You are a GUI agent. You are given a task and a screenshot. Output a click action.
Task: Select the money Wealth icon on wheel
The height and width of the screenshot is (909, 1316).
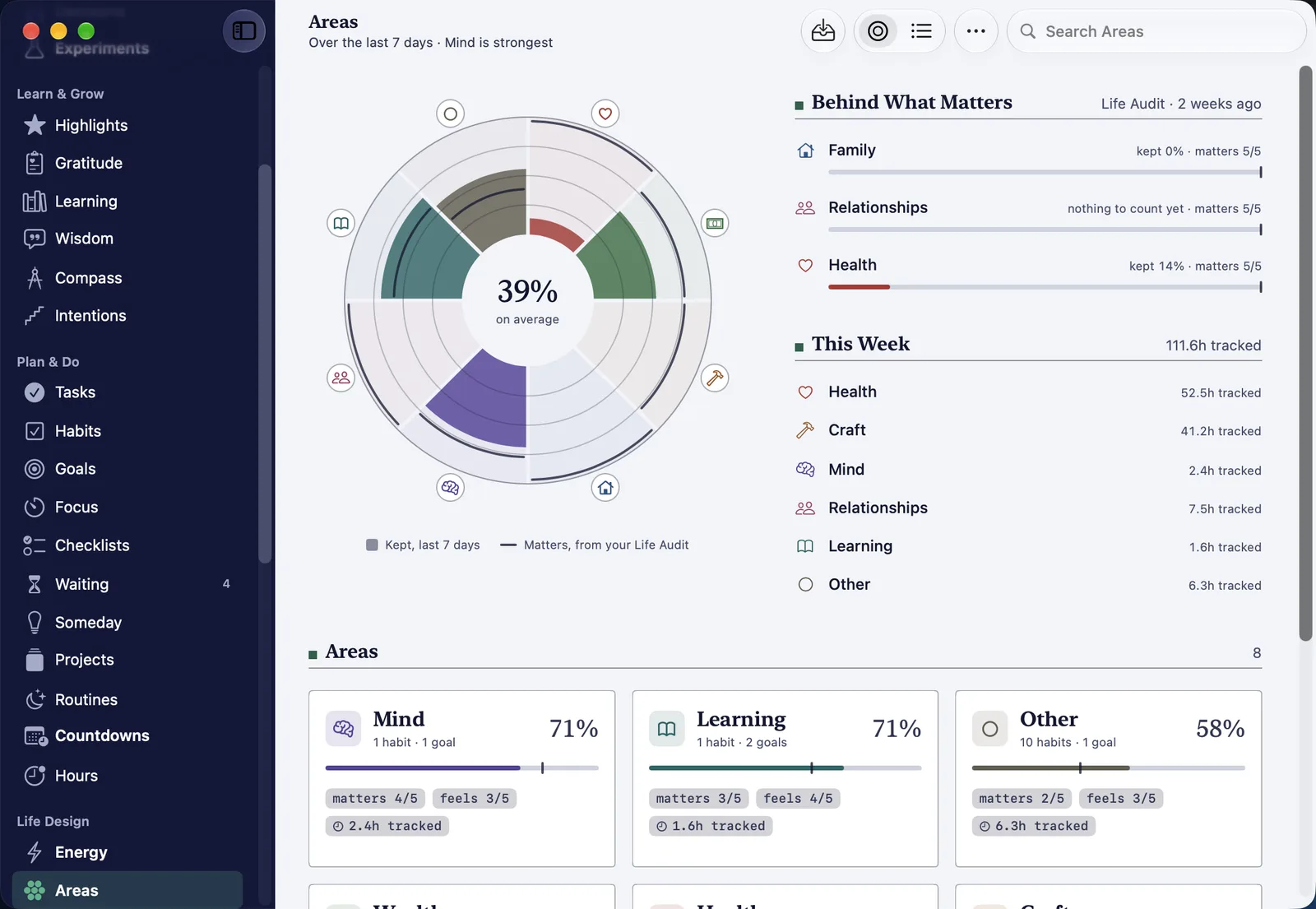pyautogui.click(x=715, y=223)
